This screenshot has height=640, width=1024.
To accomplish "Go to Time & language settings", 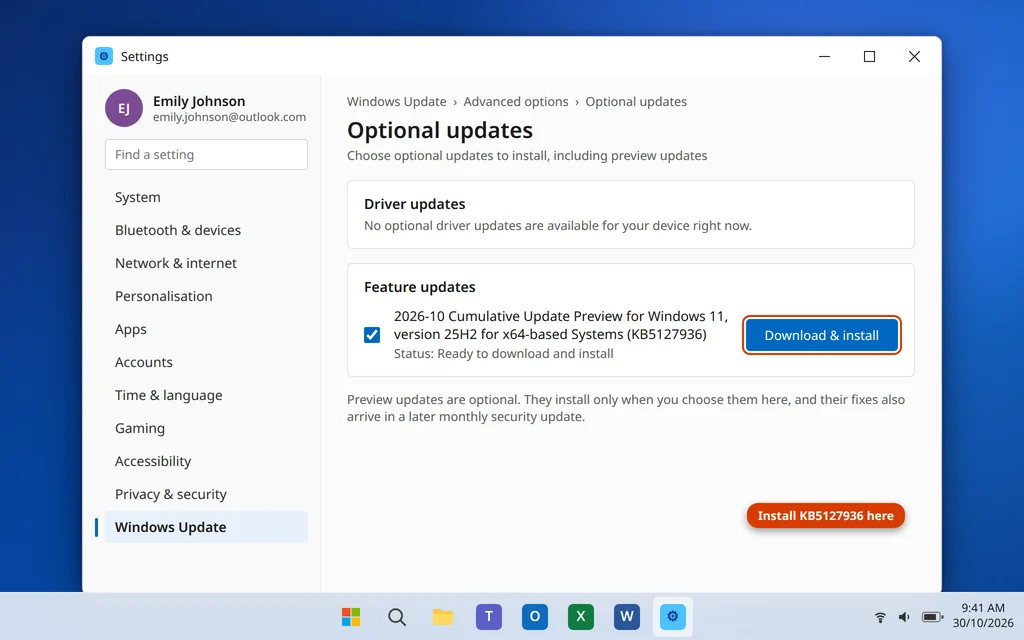I will coord(206,395).
